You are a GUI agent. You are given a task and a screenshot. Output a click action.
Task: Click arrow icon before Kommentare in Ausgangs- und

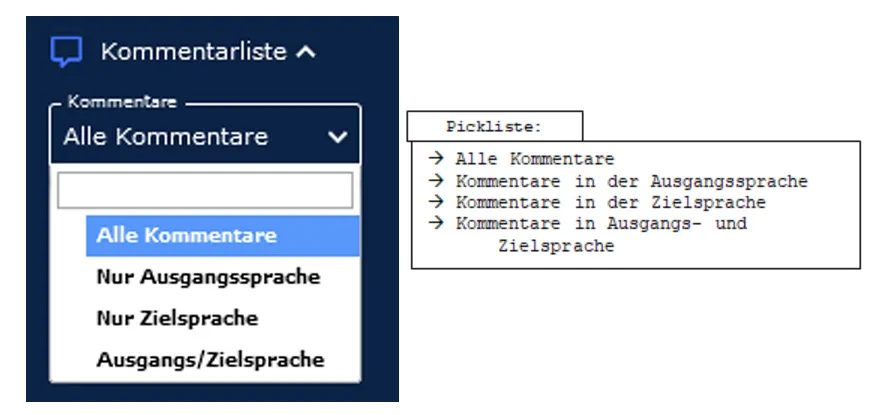436,222
